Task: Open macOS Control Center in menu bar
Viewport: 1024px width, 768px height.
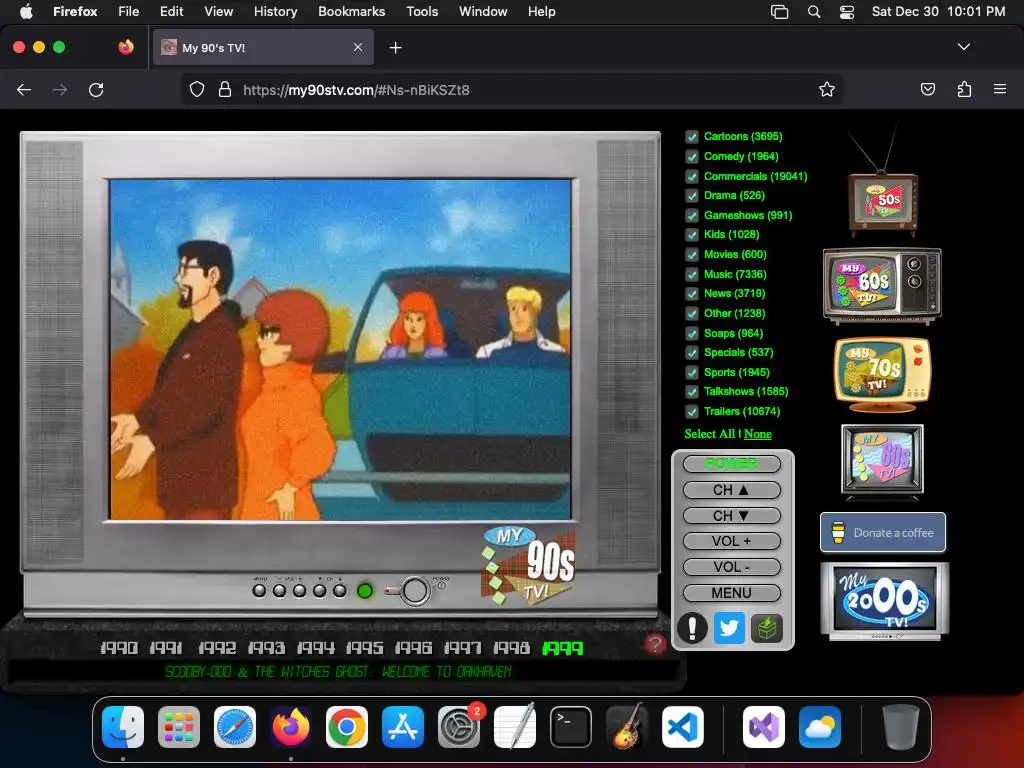Action: coord(846,12)
